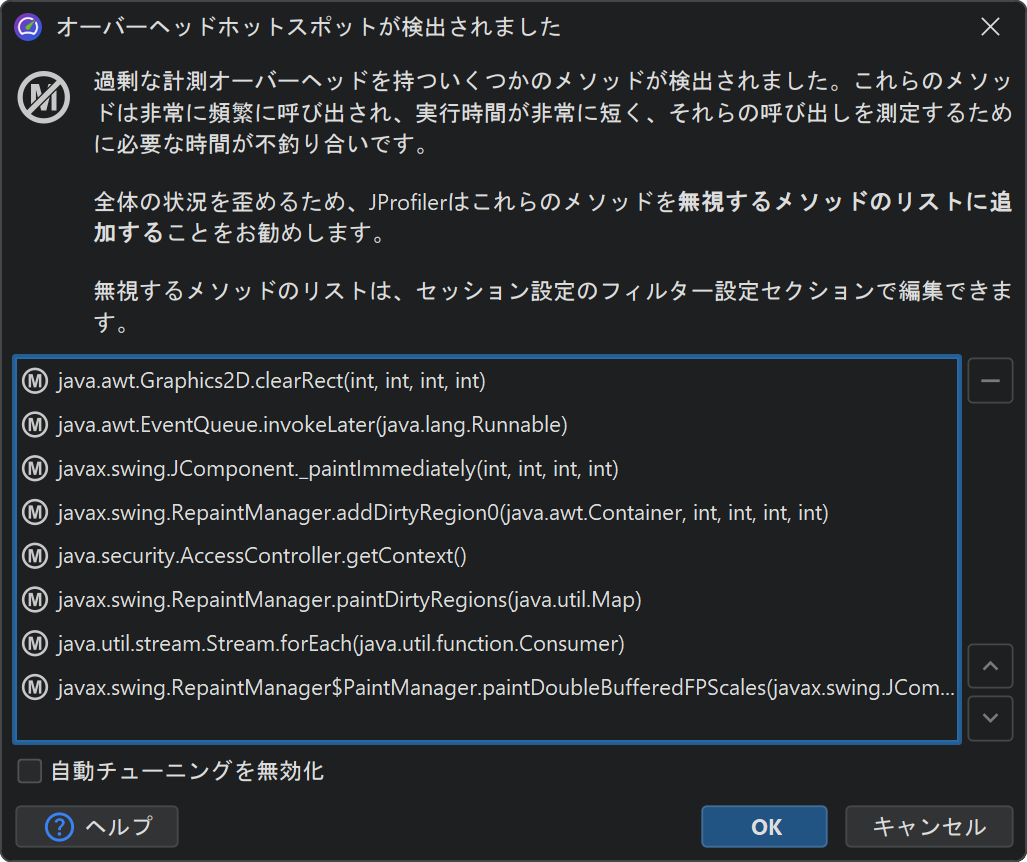
Task: Select java.awt.Graphics2D.clearRect row
Action: [487, 381]
